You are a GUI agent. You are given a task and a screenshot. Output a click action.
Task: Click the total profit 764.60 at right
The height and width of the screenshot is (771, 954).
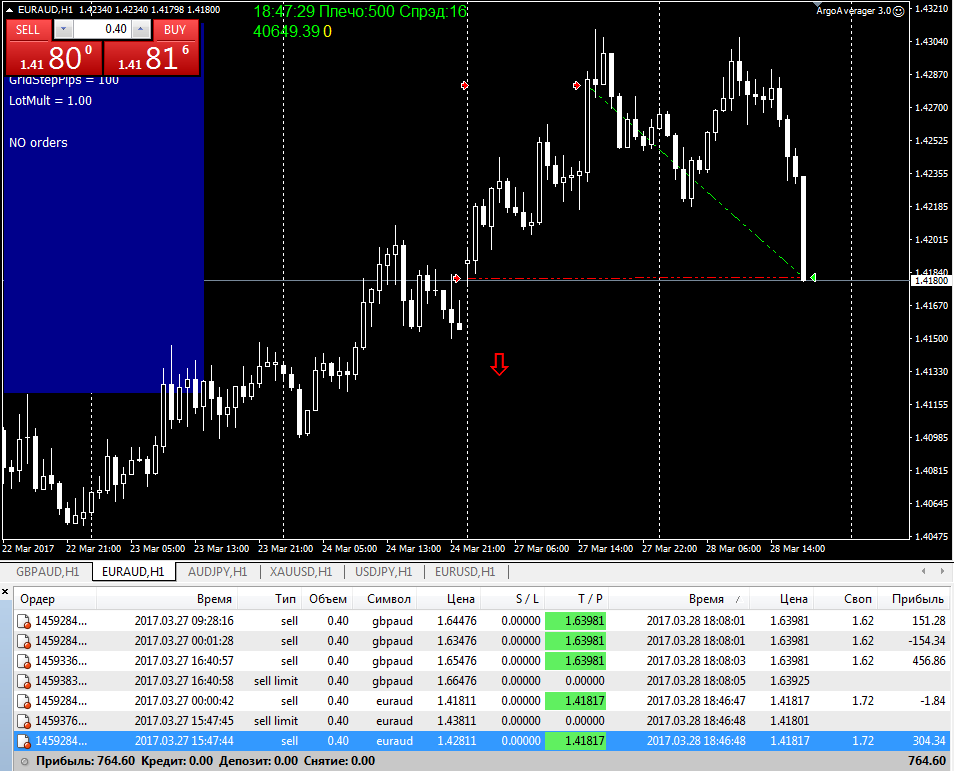click(x=927, y=761)
